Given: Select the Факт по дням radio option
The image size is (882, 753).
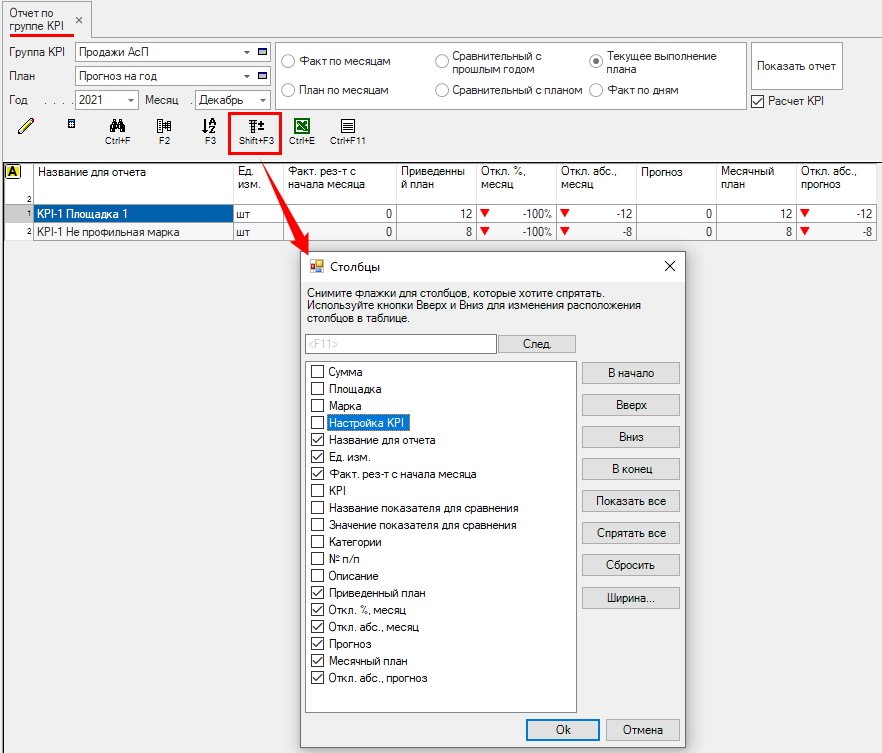Looking at the screenshot, I should [596, 90].
